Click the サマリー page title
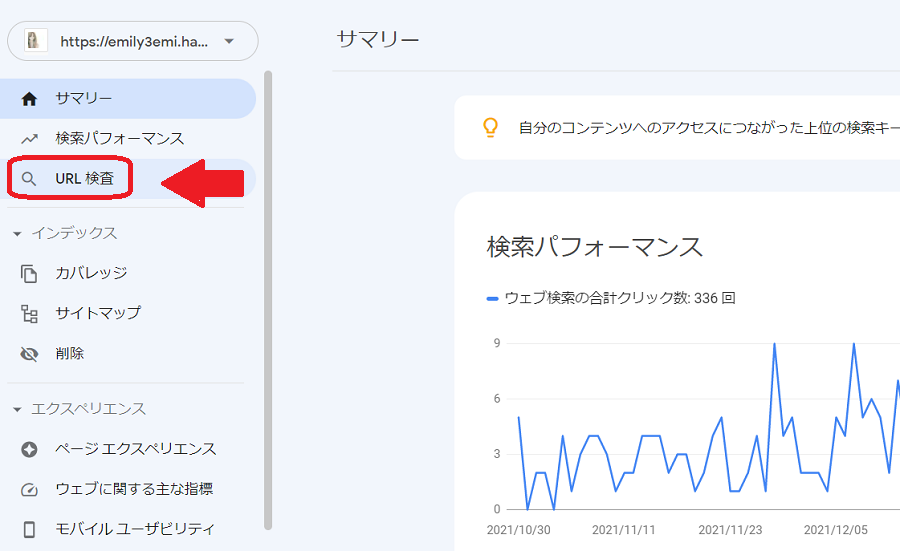Viewport: 900px width, 551px height. point(378,39)
